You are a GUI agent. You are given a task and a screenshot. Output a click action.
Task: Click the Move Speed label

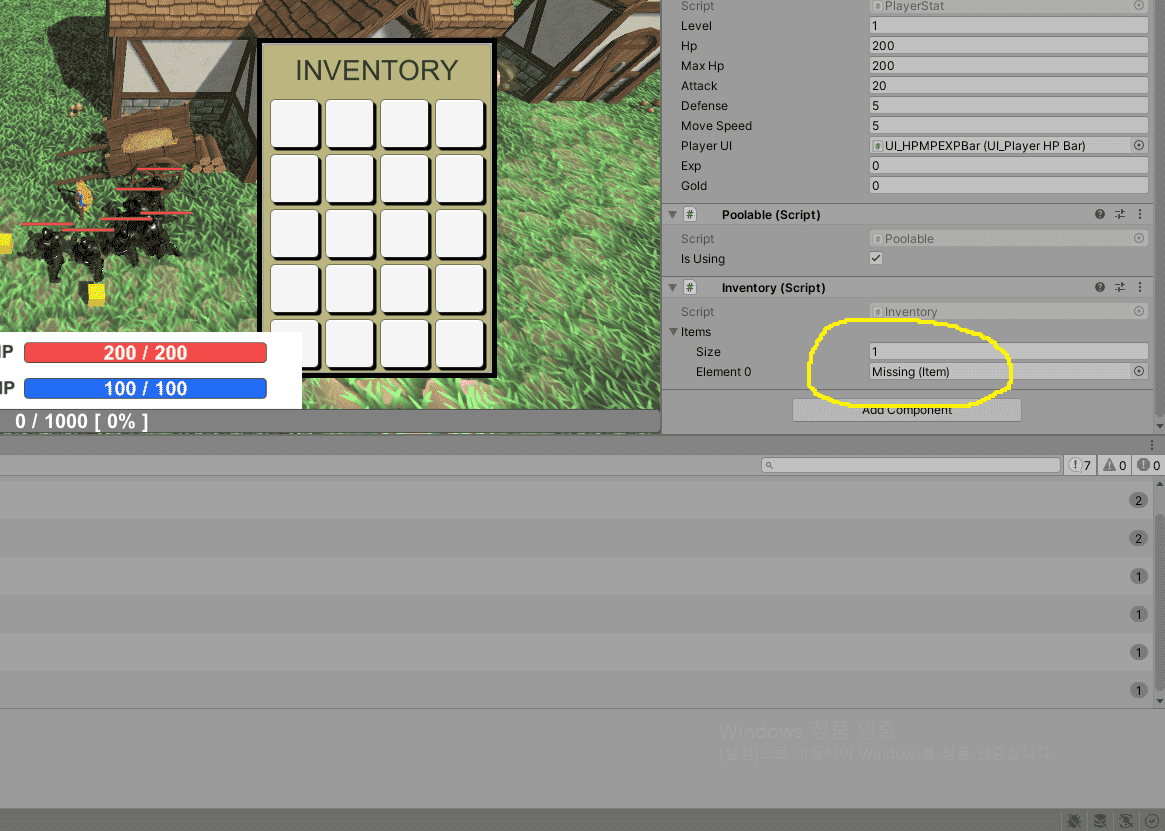pyautogui.click(x=716, y=126)
